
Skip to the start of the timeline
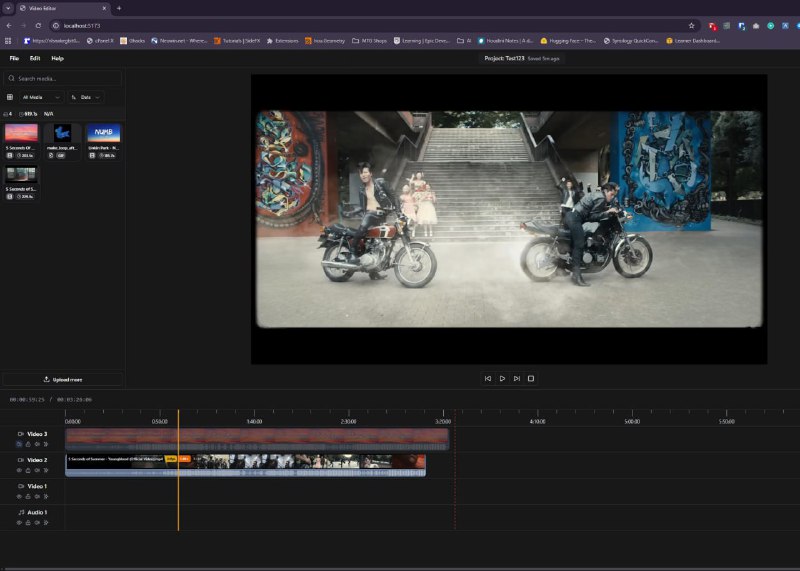488,378
